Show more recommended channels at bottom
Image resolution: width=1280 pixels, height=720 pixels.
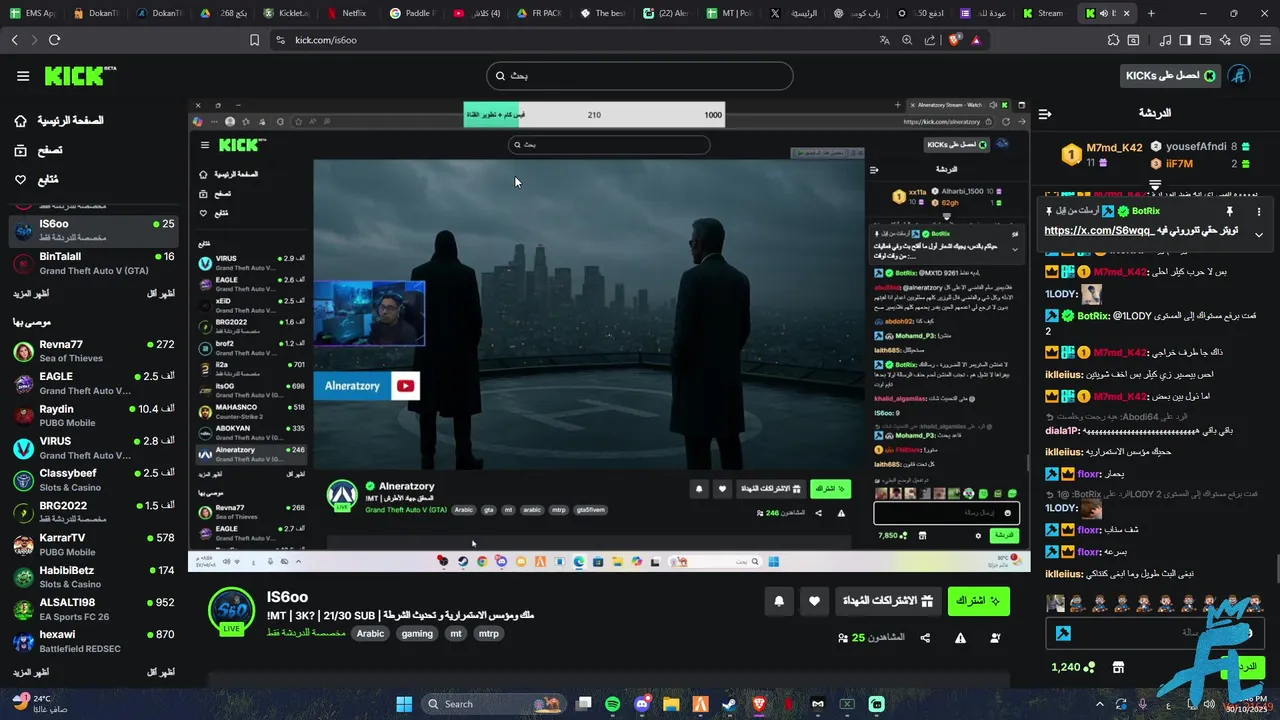[31, 672]
